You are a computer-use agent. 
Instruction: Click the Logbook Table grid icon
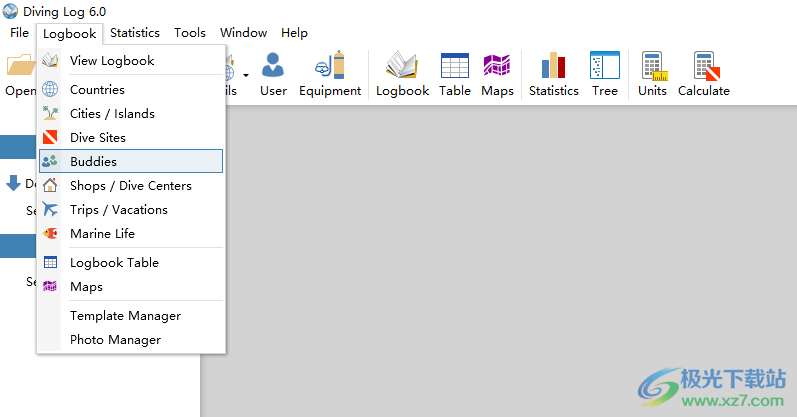pos(50,262)
